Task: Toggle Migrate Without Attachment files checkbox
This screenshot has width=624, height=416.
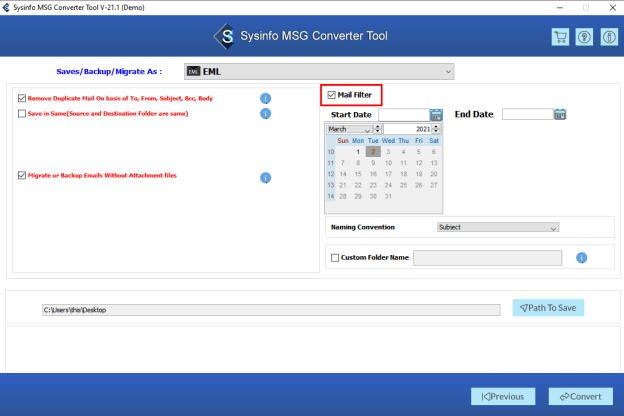Action: [22, 176]
